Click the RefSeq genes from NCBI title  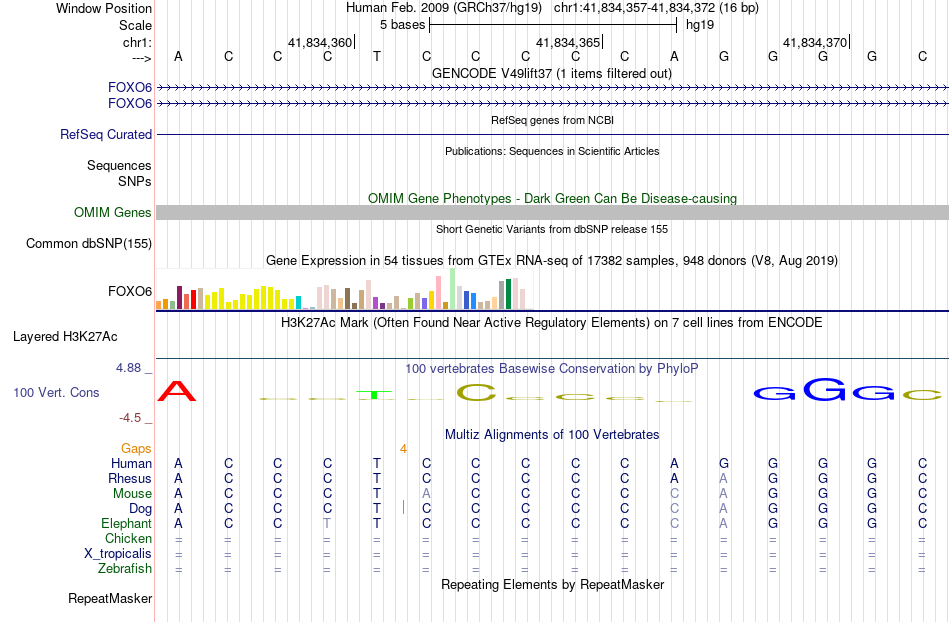553,121
